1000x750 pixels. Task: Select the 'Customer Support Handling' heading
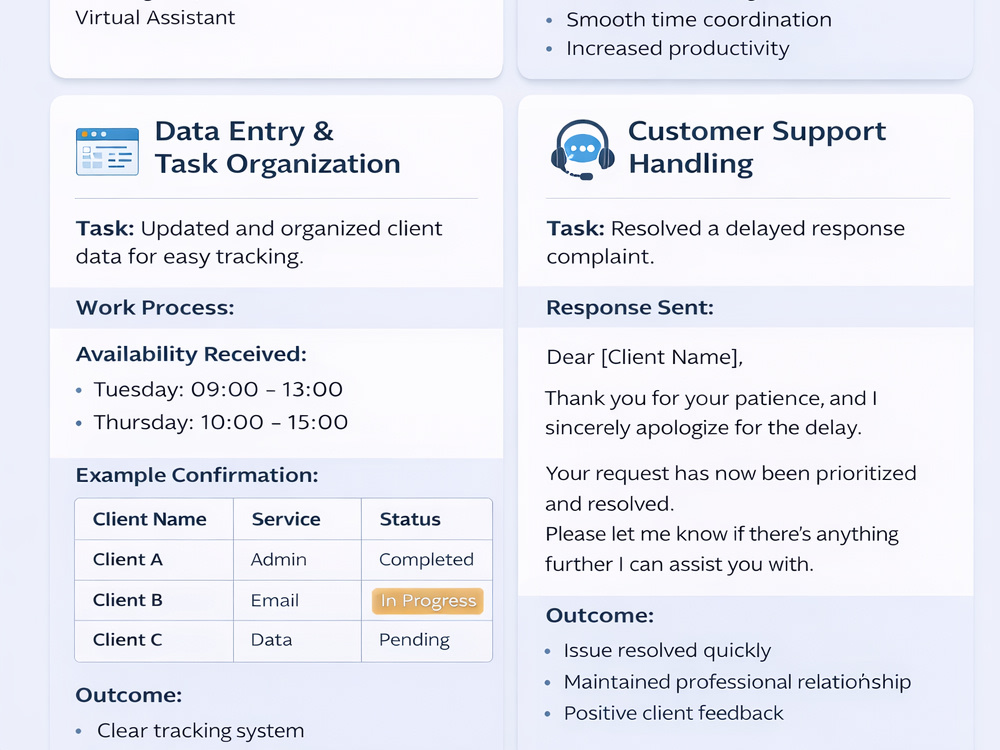tap(757, 147)
